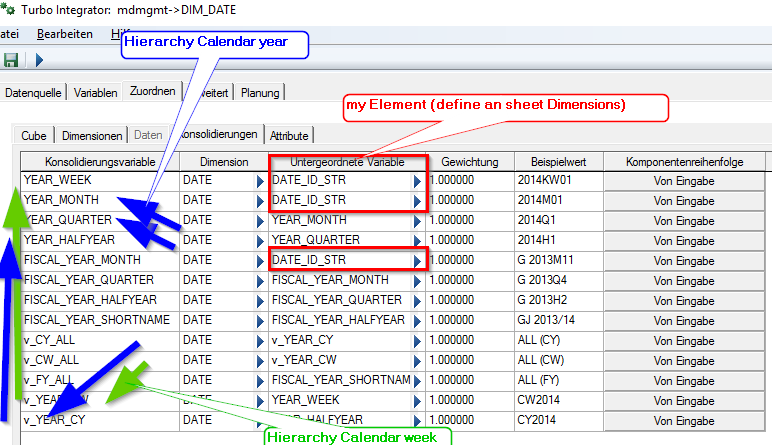Expand DATE_ID_STR dropdown in FISCAL_YEAR_MONTH row
Image resolution: width=772 pixels, height=445 pixels.
(418, 260)
